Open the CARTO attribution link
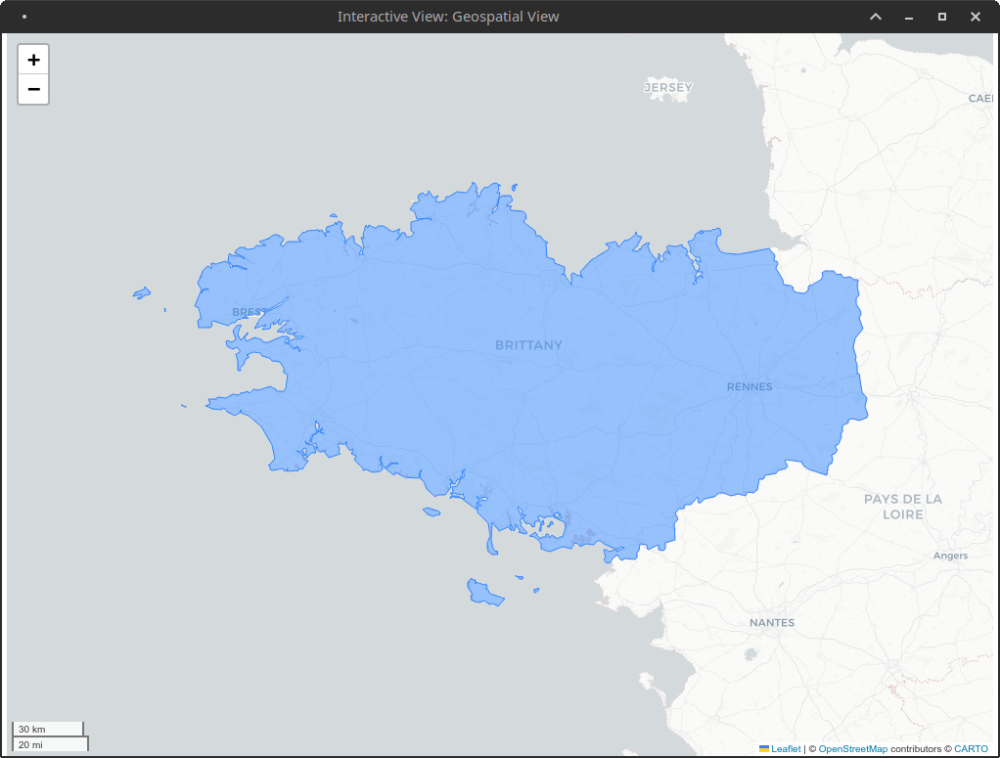 click(970, 748)
